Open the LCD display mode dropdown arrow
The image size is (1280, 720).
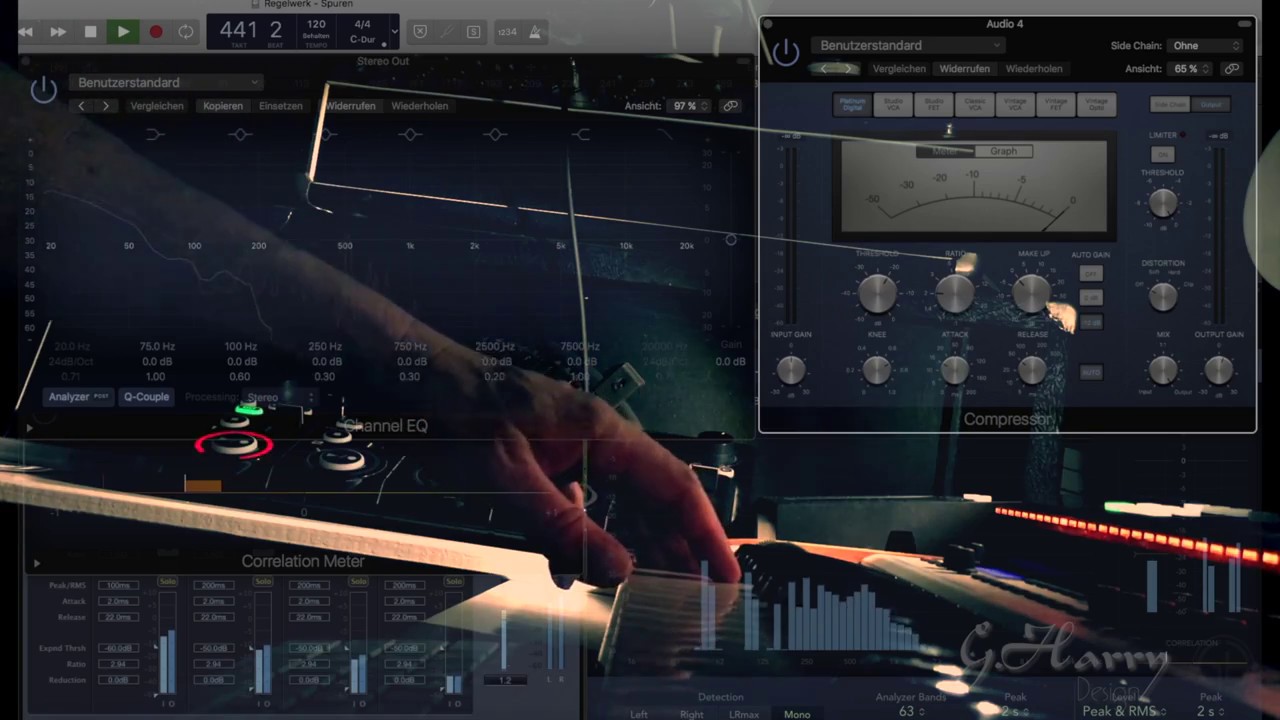(x=394, y=32)
